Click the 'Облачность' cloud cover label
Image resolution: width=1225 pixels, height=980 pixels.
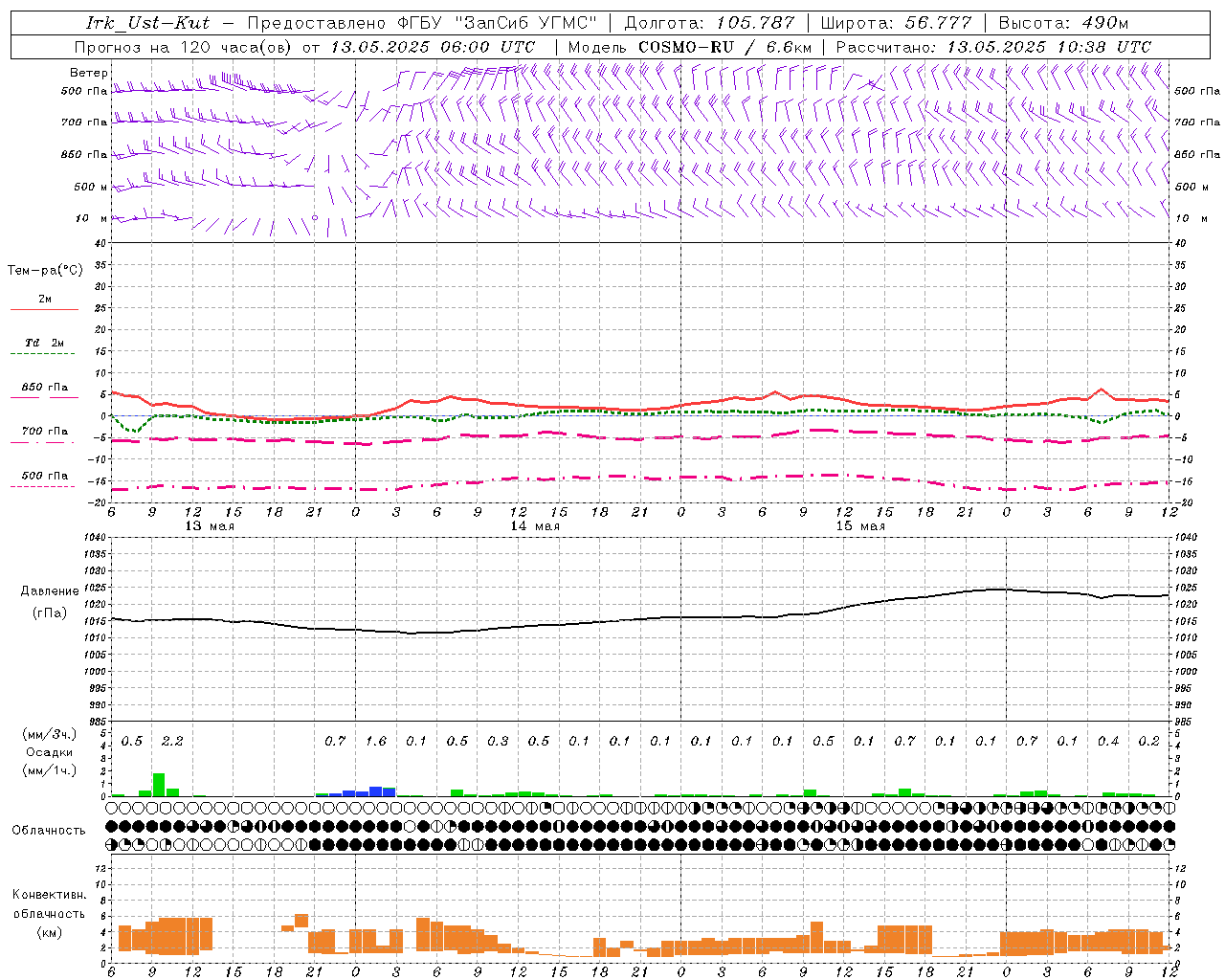tap(49, 831)
